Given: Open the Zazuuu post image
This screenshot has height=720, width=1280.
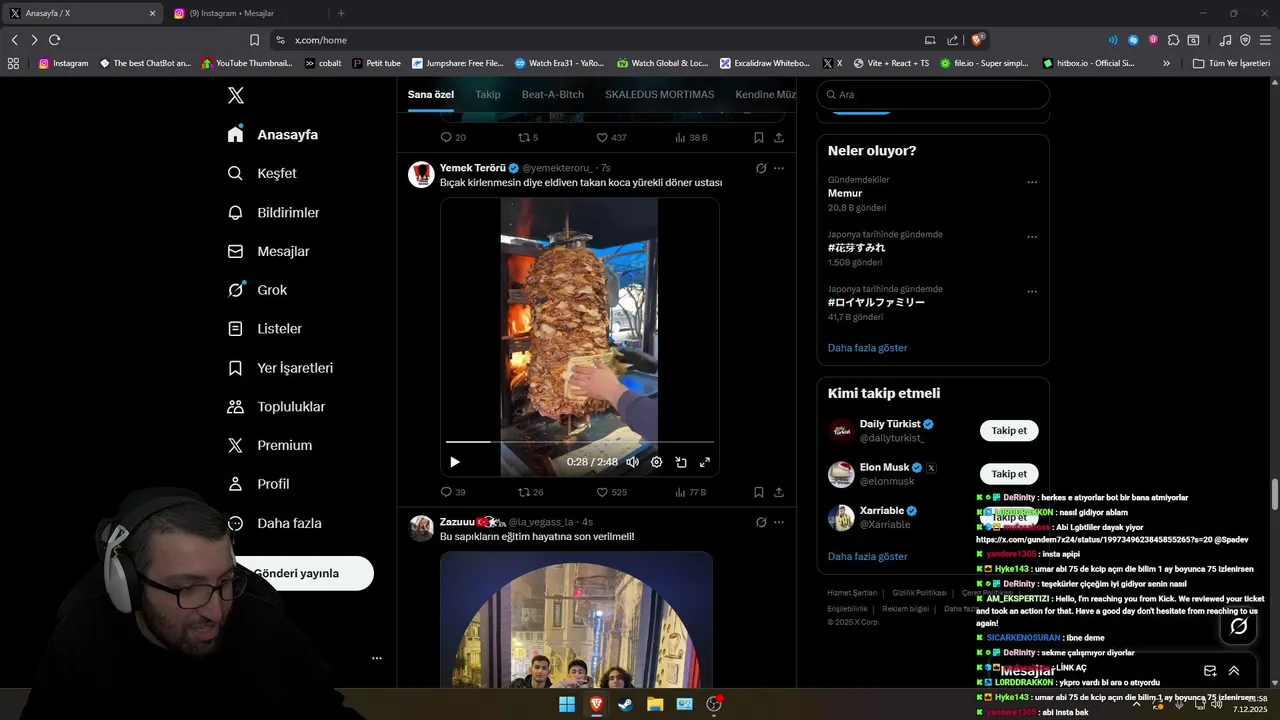Looking at the screenshot, I should pyautogui.click(x=576, y=619).
